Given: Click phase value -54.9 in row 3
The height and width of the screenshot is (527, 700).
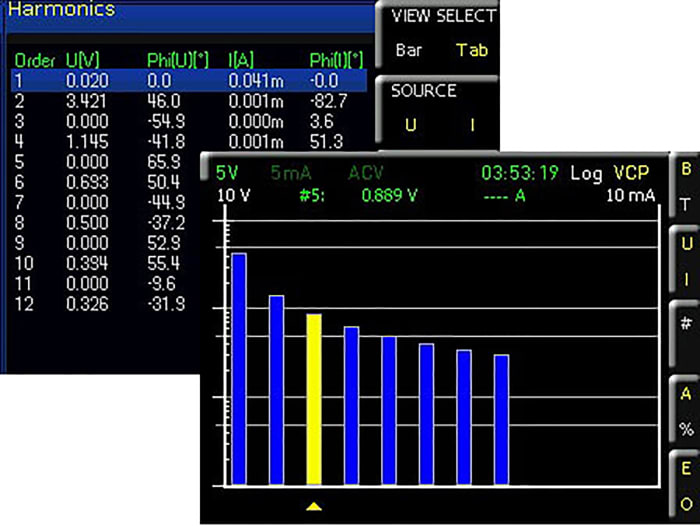Looking at the screenshot, I should click(166, 121).
